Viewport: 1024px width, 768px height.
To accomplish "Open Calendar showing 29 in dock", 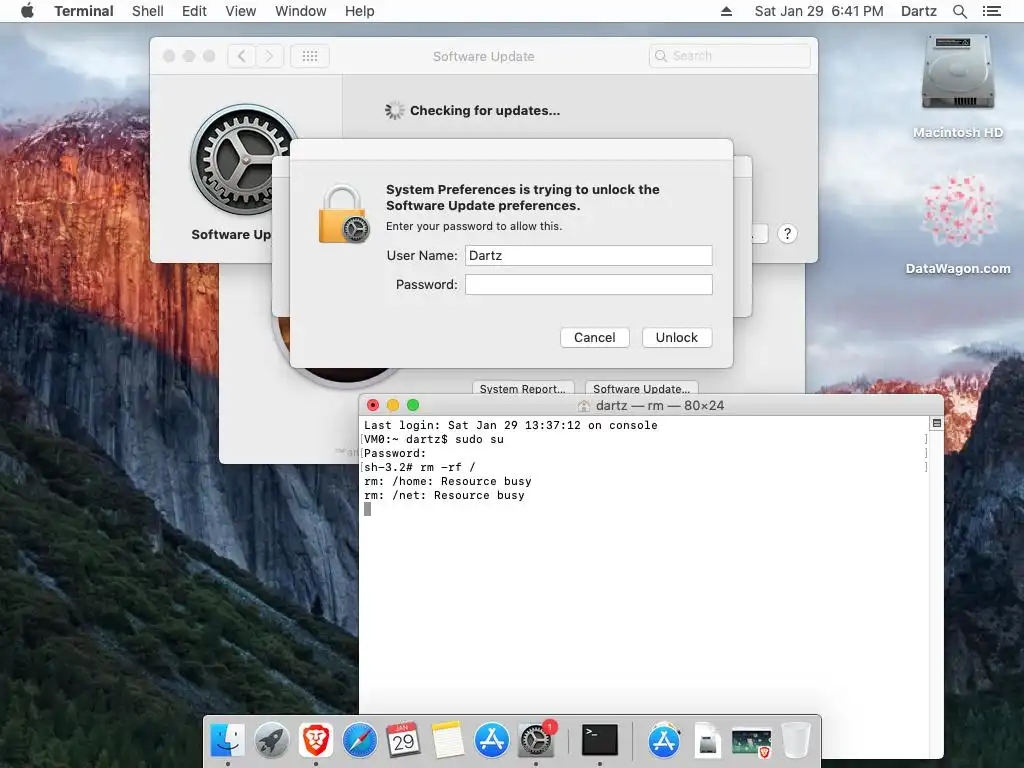I will point(404,740).
